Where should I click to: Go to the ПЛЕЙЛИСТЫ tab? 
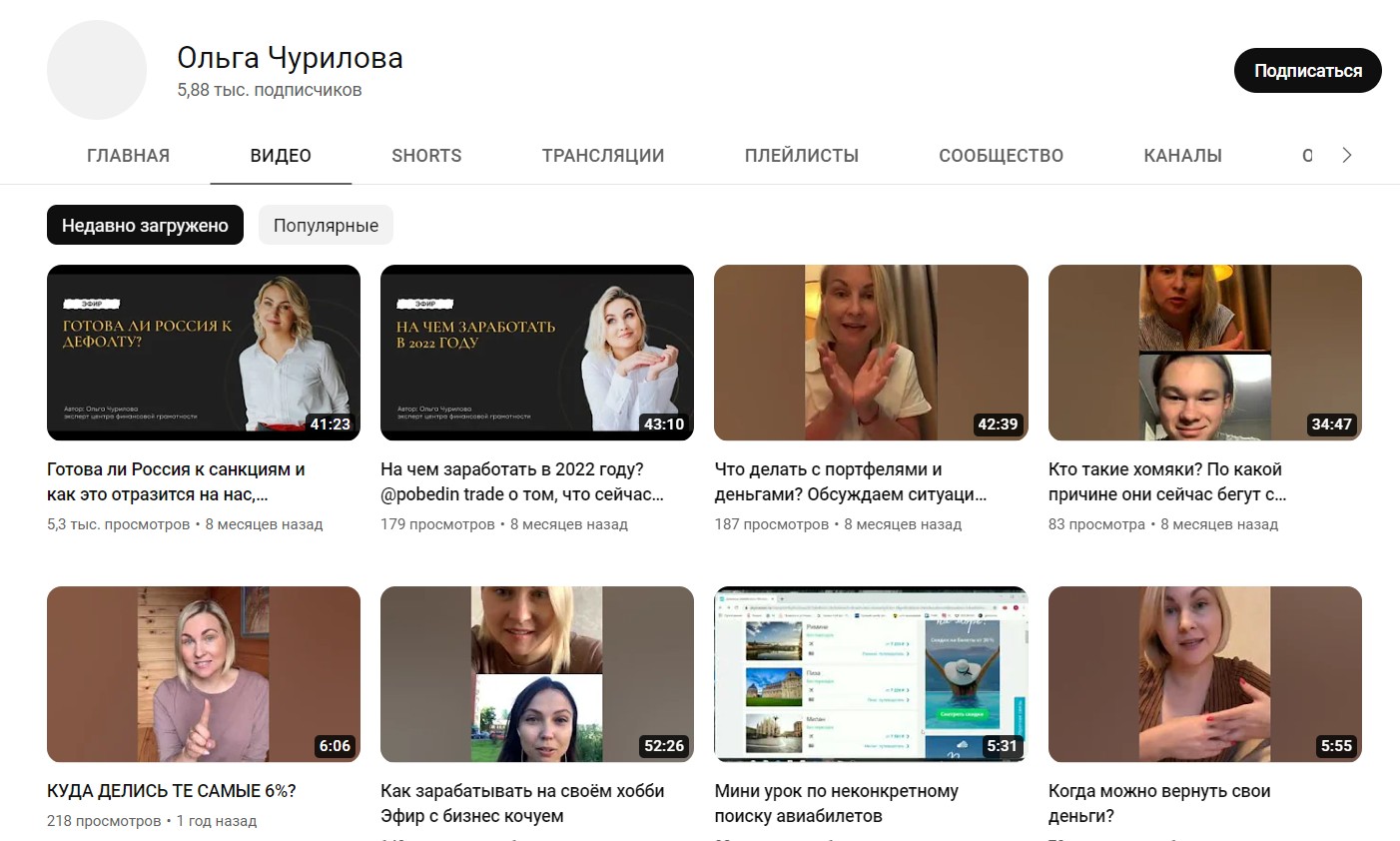click(801, 156)
